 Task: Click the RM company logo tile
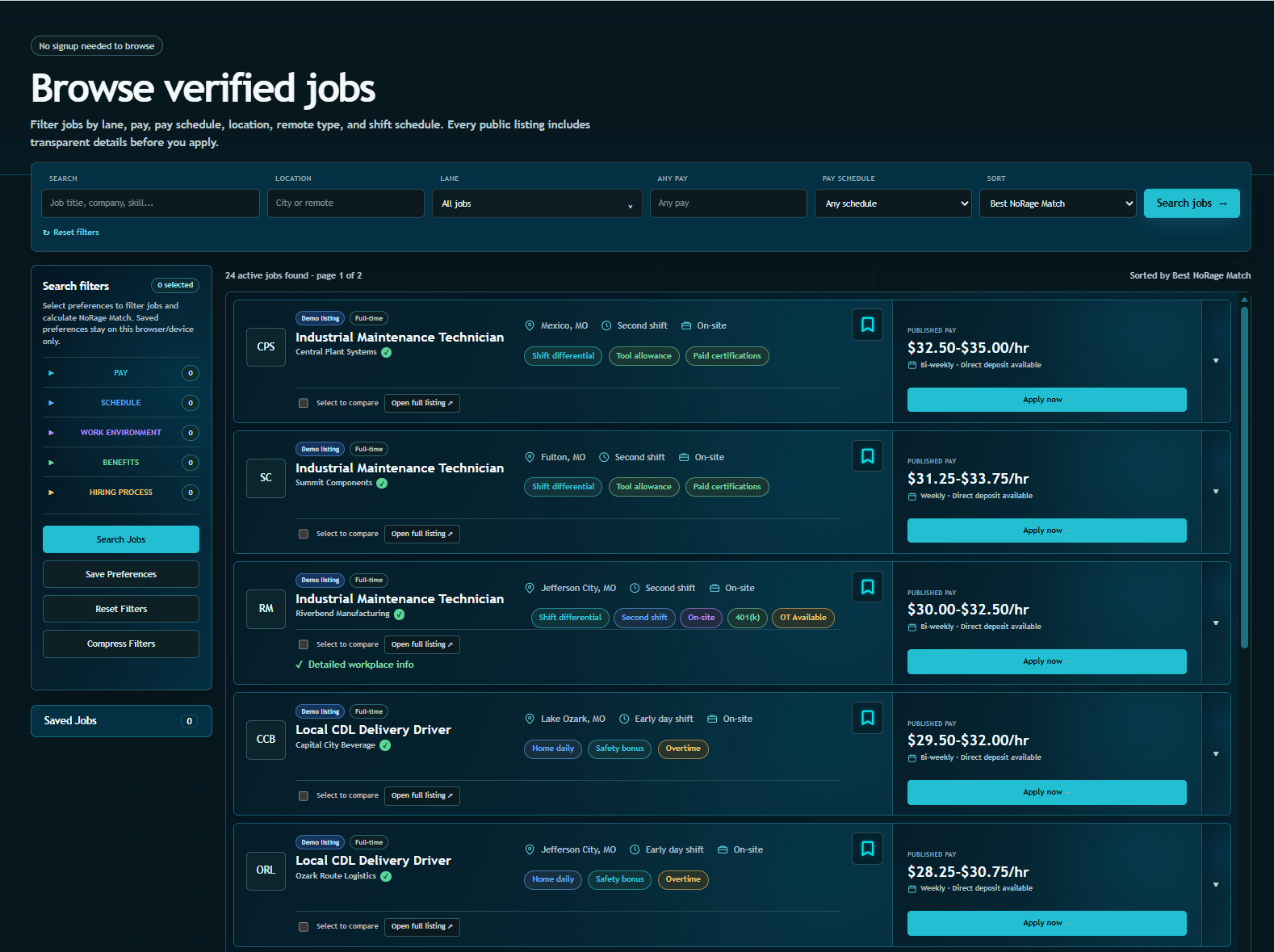266,609
